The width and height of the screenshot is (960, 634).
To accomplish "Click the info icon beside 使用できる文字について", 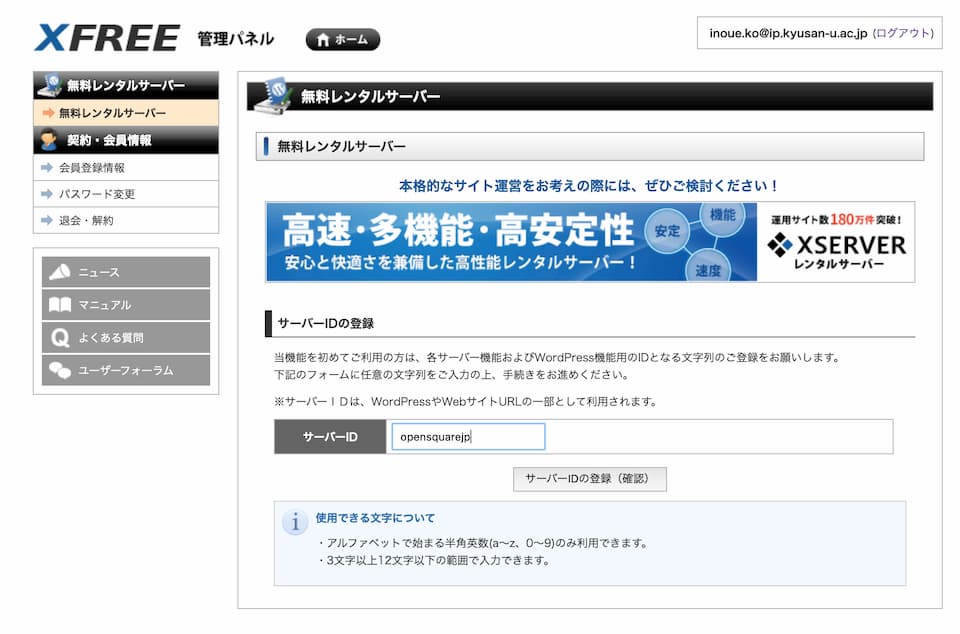I will pos(294,522).
